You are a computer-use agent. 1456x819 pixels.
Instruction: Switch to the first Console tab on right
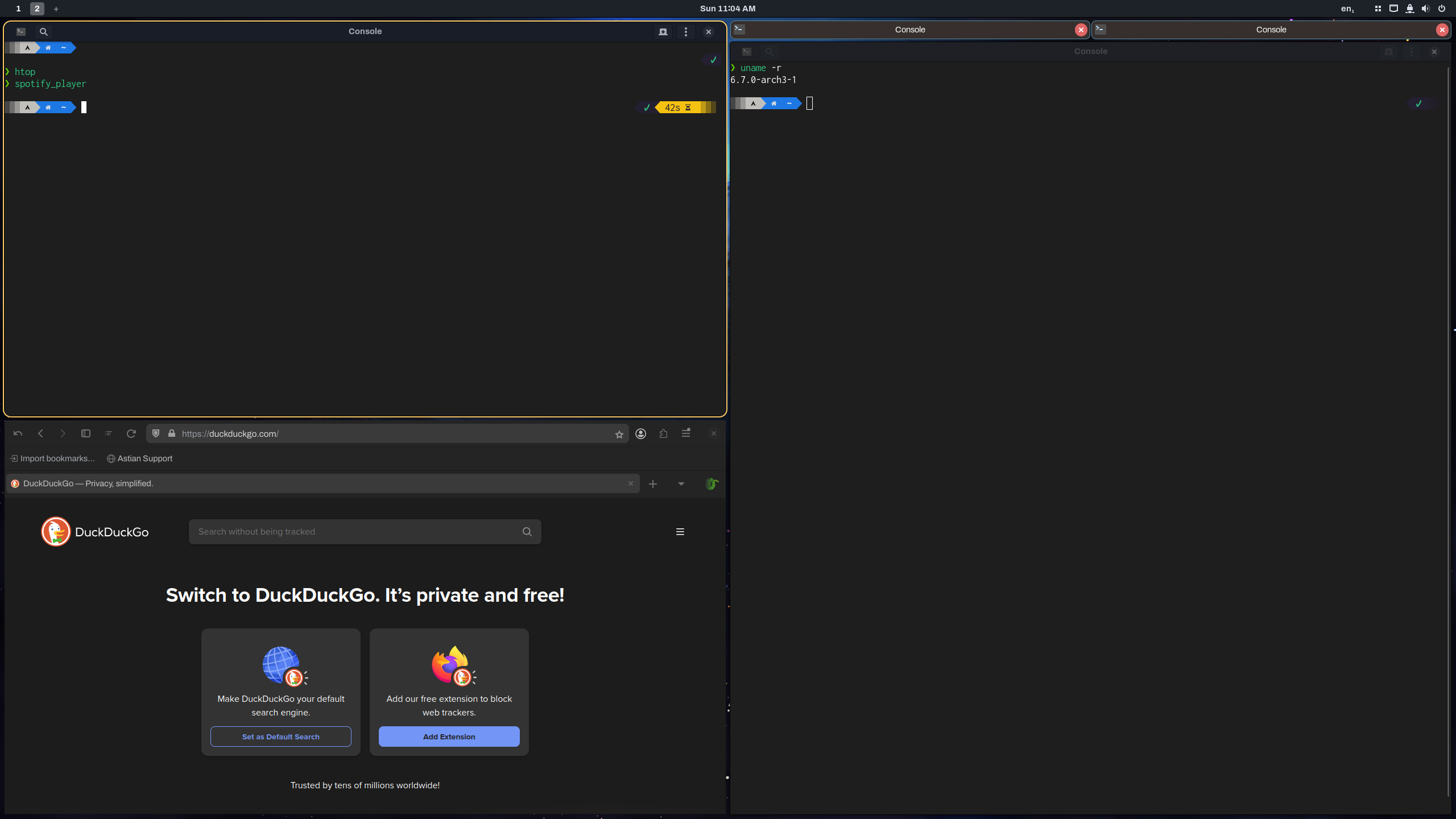910,30
